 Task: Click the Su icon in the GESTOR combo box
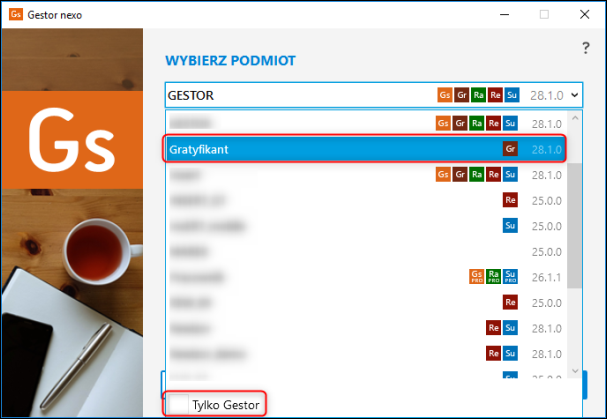(512, 95)
